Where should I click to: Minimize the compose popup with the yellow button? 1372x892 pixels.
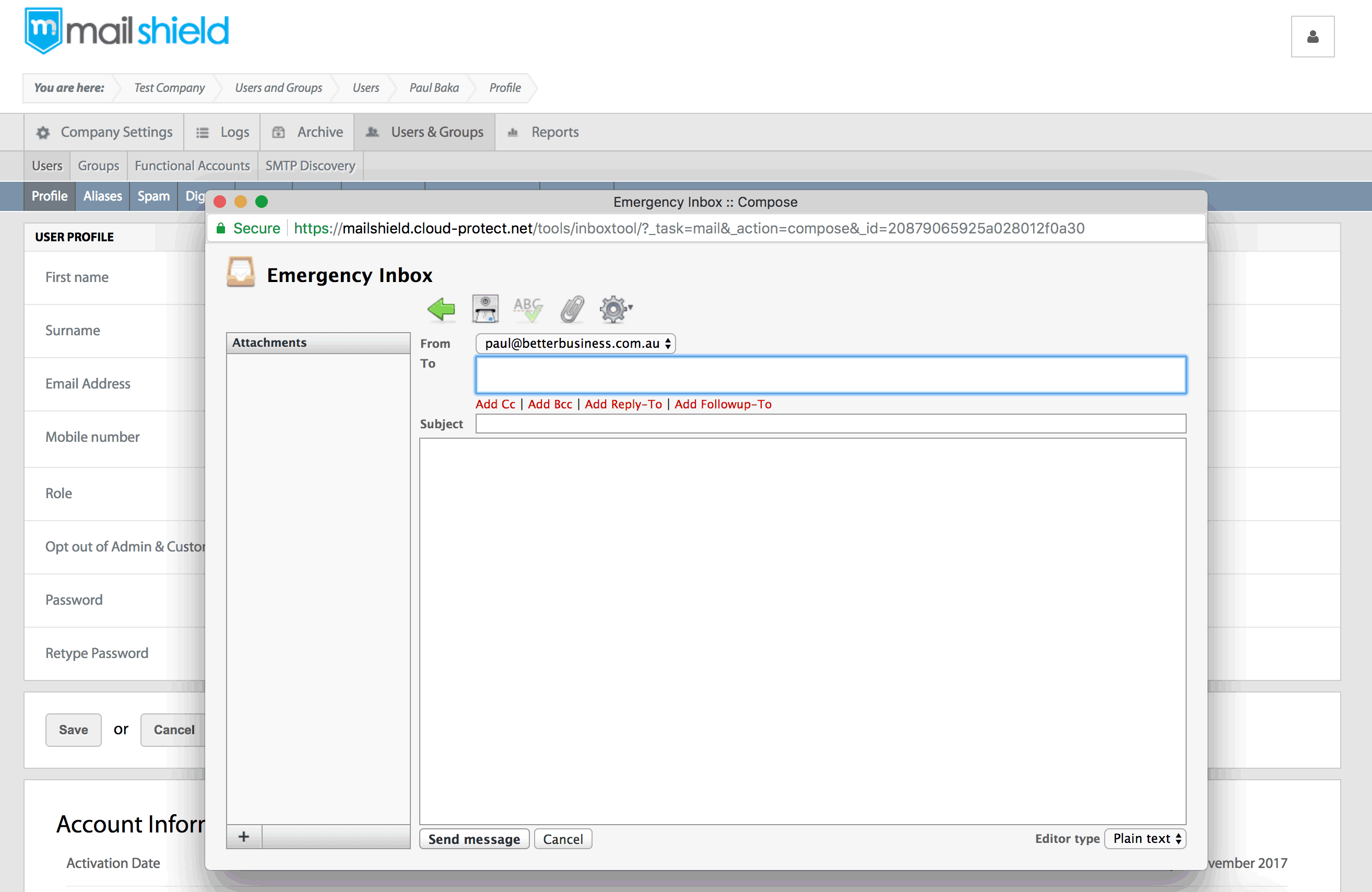point(240,202)
